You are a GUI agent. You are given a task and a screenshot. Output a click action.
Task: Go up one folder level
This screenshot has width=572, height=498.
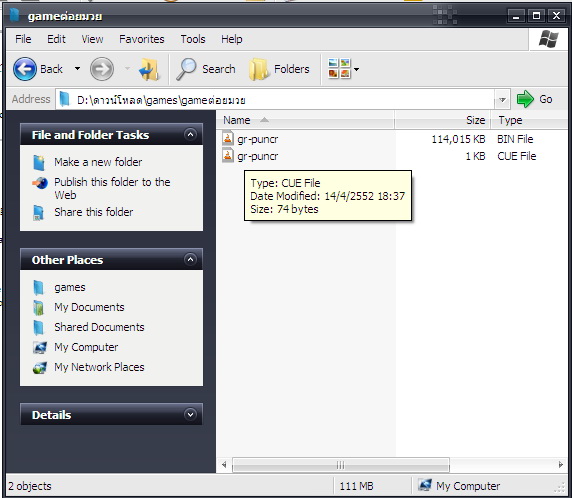[149, 69]
